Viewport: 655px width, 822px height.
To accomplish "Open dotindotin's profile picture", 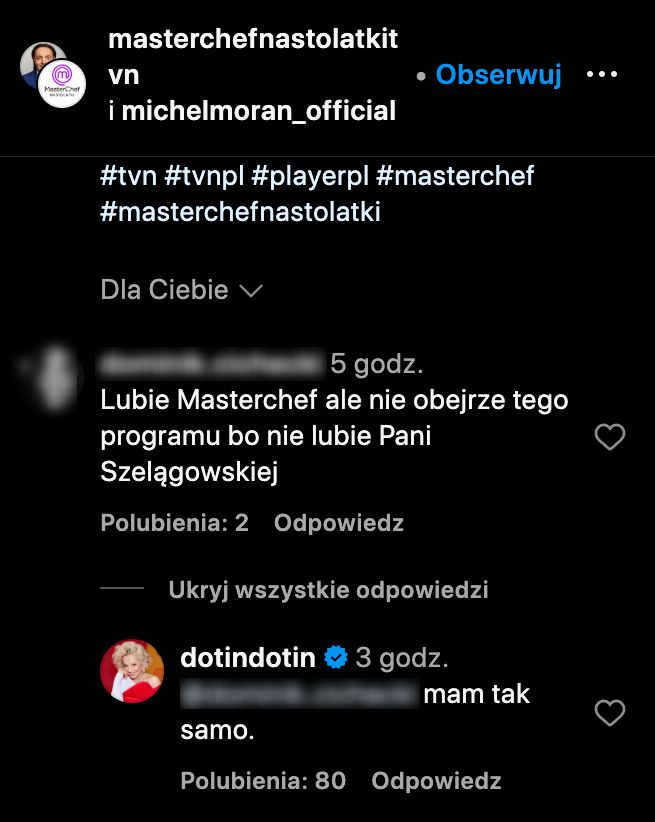I will point(132,671).
